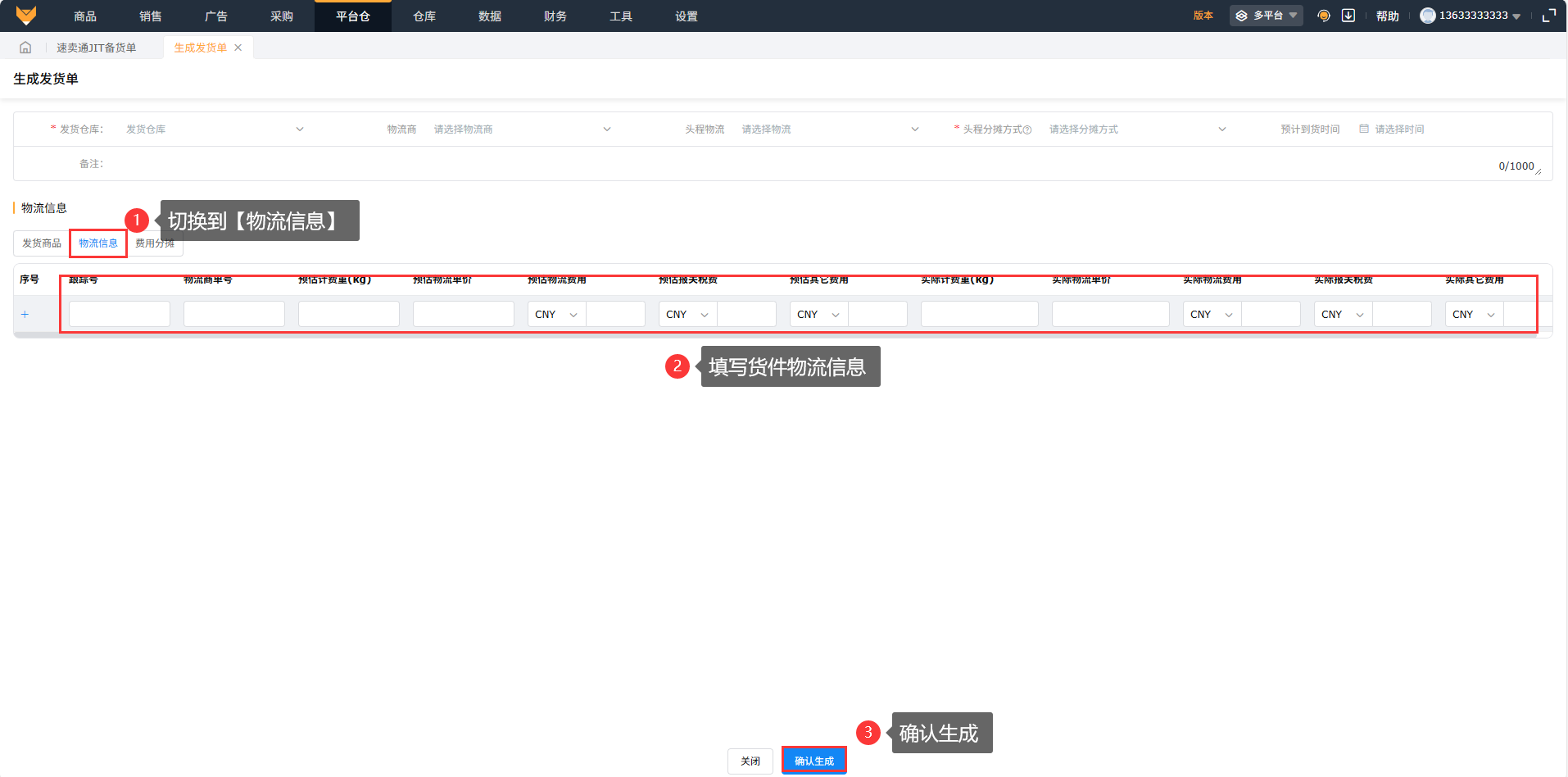
Task: Click the calendar icon in 预计到货时间
Action: pyautogui.click(x=1364, y=129)
